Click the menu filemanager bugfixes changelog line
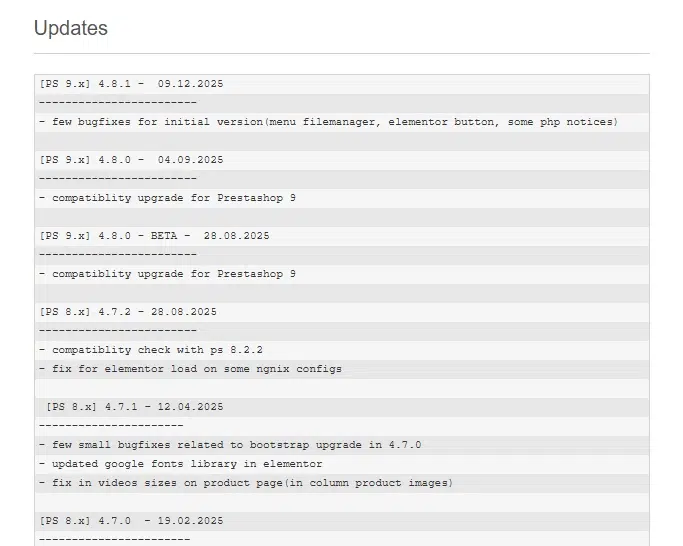This screenshot has height=546, width=683. [328, 122]
